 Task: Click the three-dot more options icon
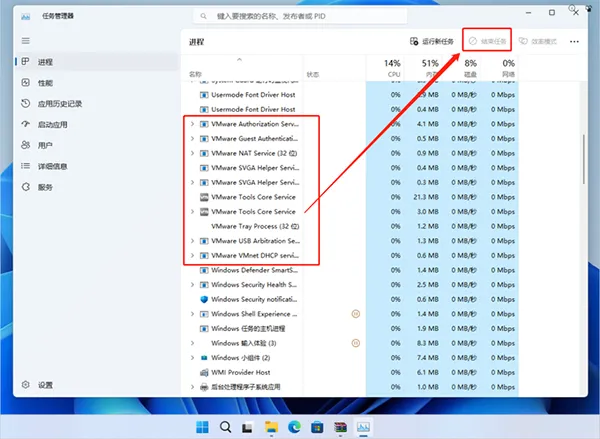click(x=574, y=41)
